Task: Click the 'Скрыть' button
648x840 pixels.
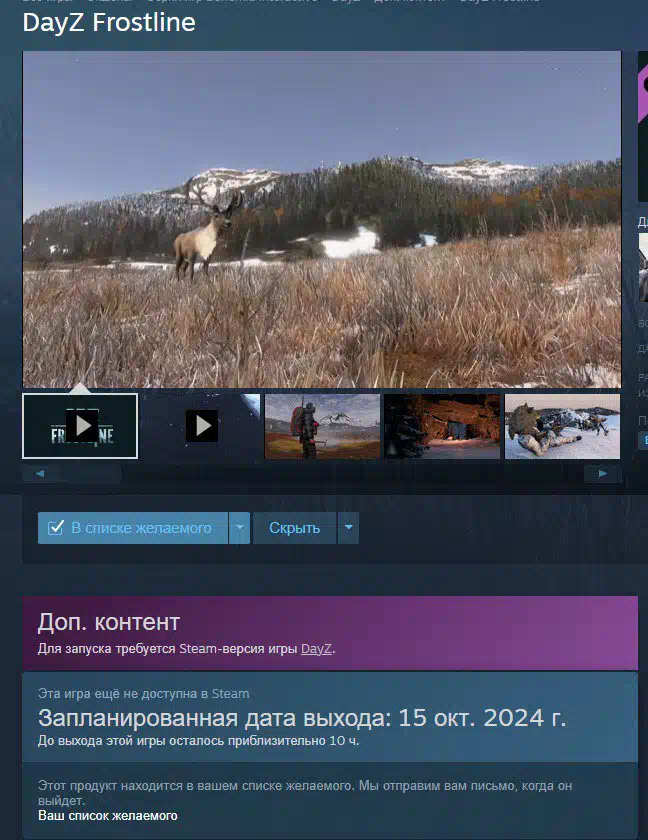Action: pyautogui.click(x=295, y=528)
